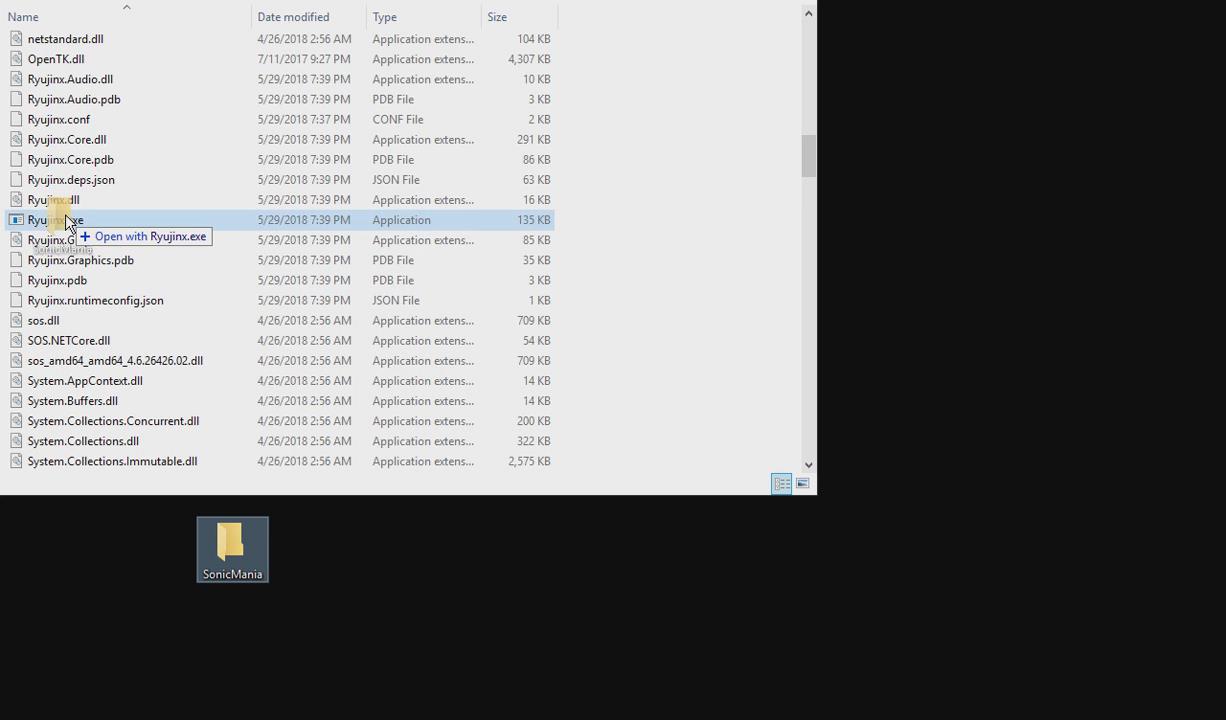Click the System.Buffers.dll file icon
Screen dimensions: 1226x720
tap(16, 401)
